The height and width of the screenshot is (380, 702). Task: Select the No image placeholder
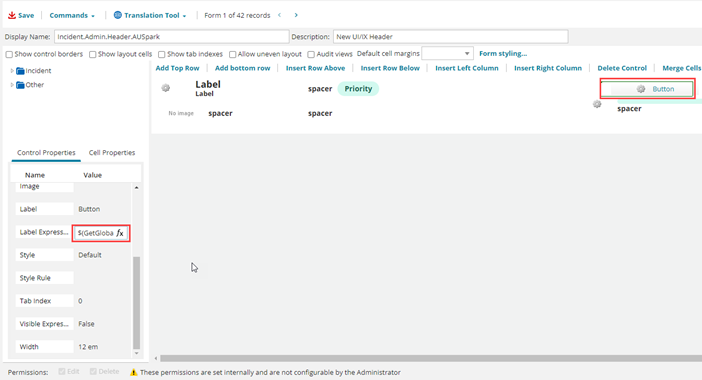click(181, 113)
